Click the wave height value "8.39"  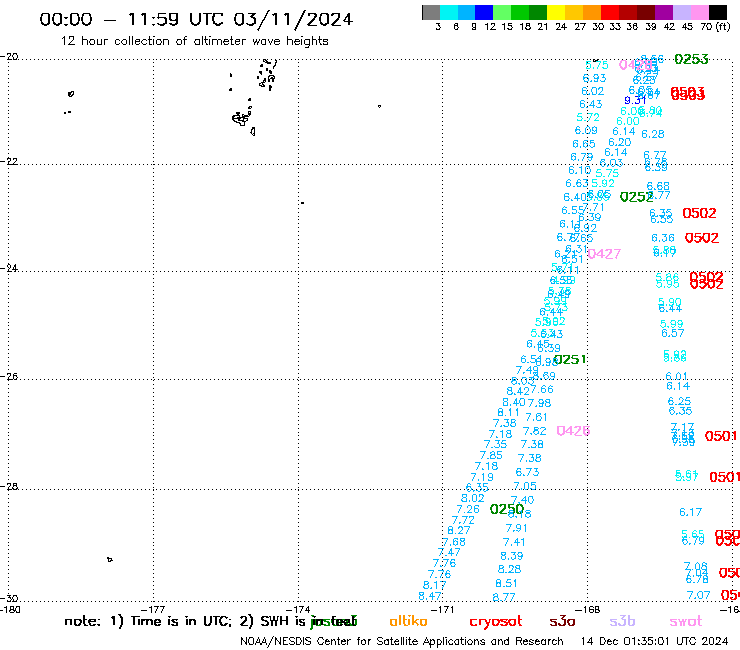[512, 556]
